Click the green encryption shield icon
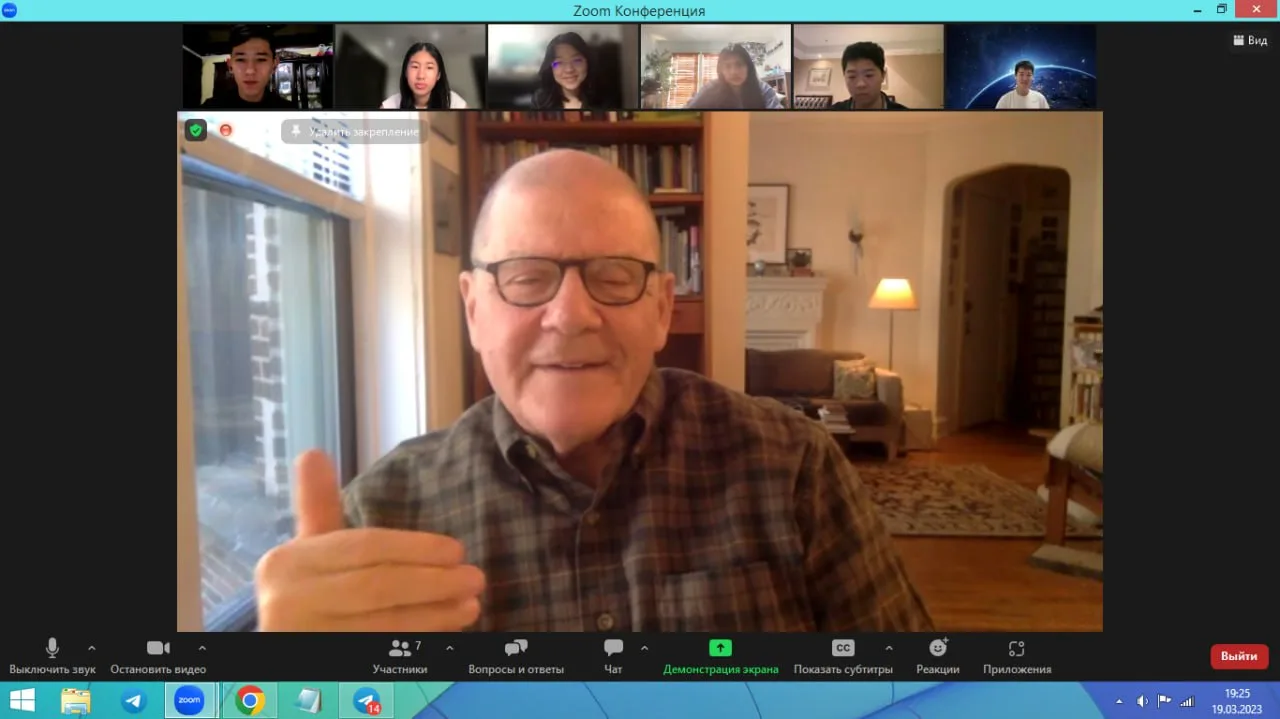1280x719 pixels. pyautogui.click(x=196, y=130)
